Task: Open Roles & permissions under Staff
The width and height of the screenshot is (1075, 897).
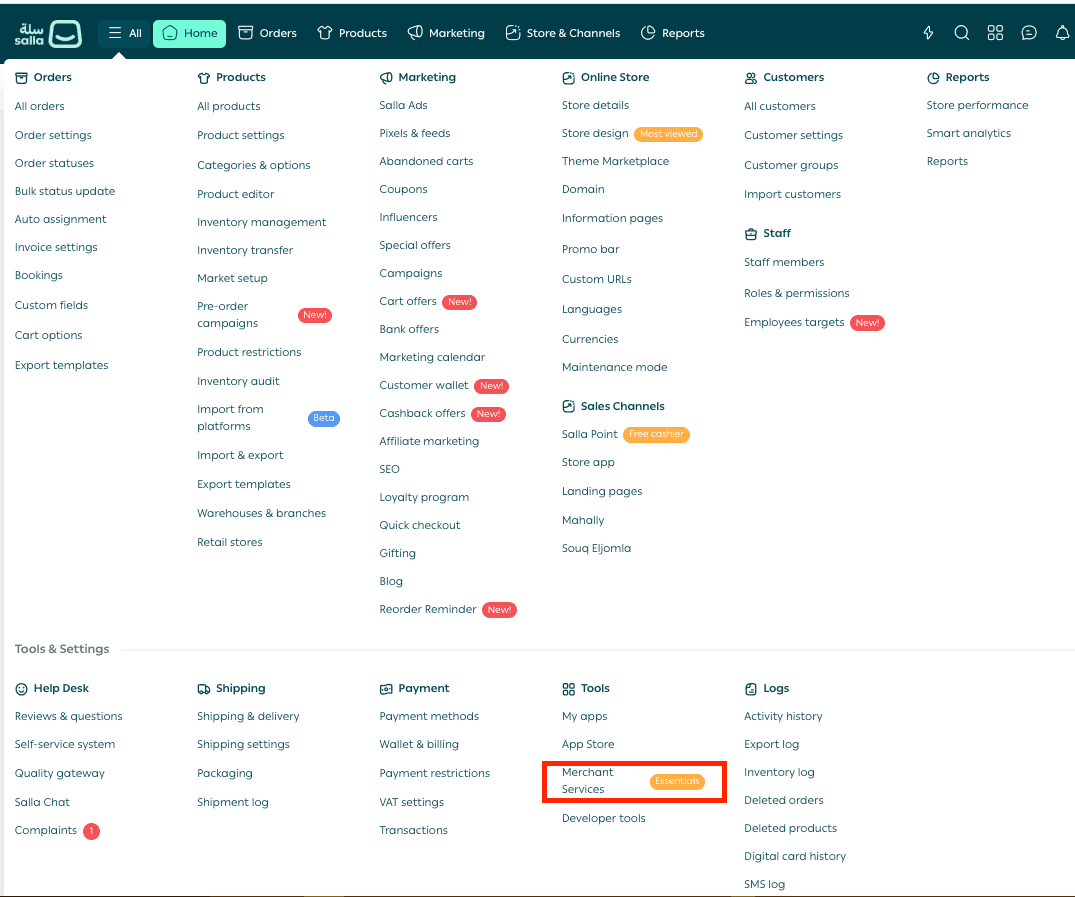Action: tap(796, 293)
